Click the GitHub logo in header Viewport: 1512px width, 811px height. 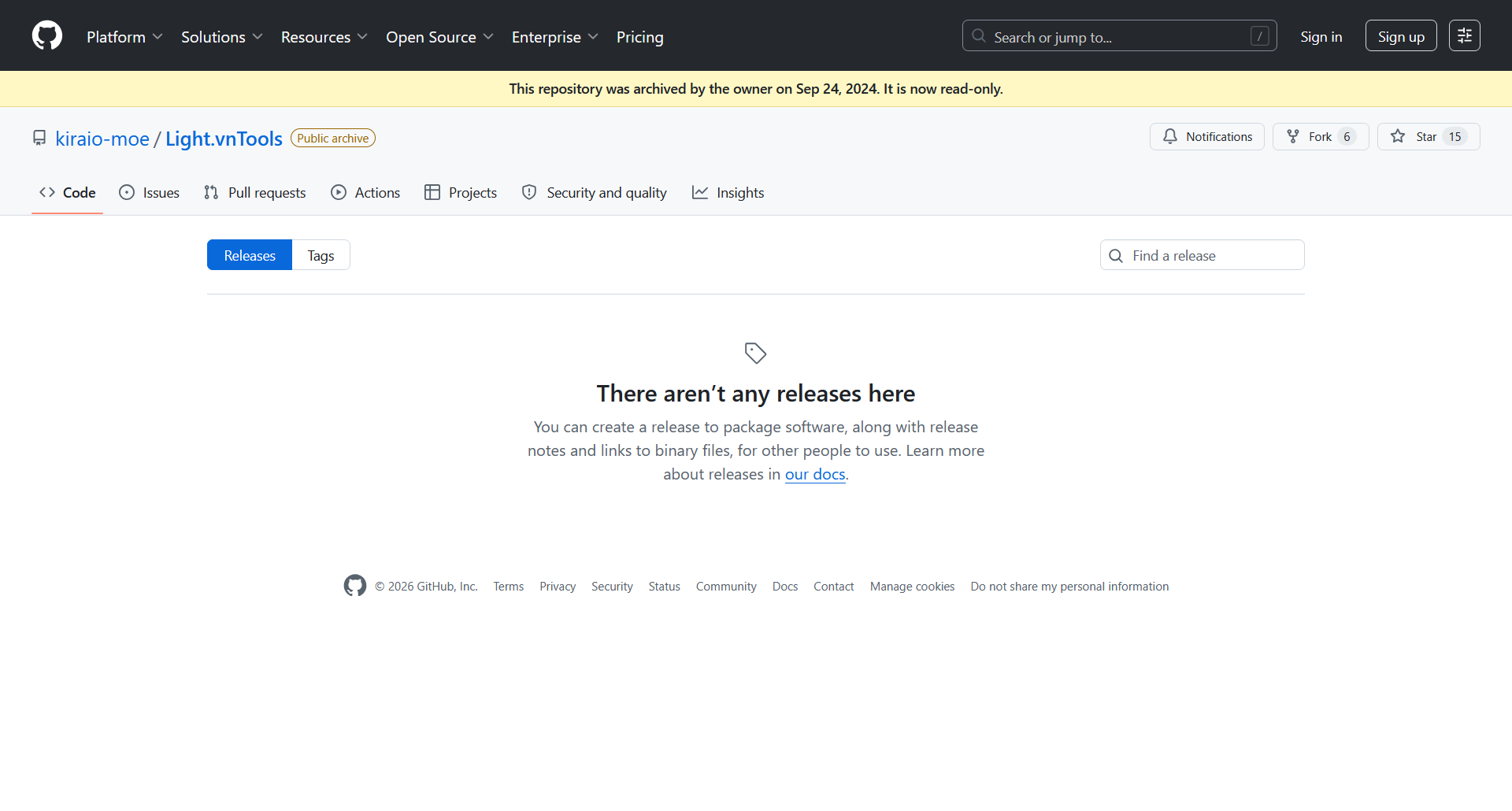(x=47, y=35)
